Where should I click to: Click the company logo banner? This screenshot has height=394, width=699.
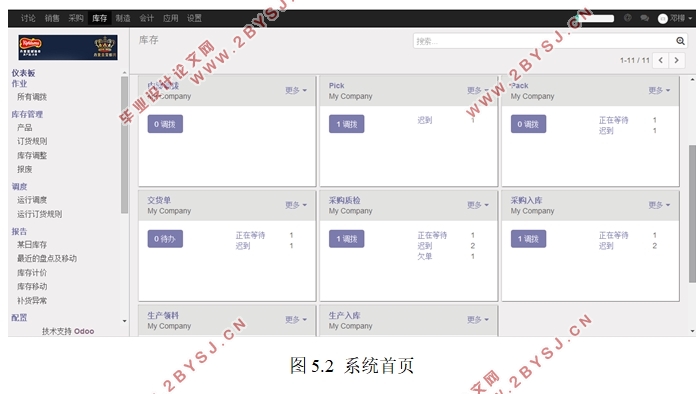[x=68, y=47]
